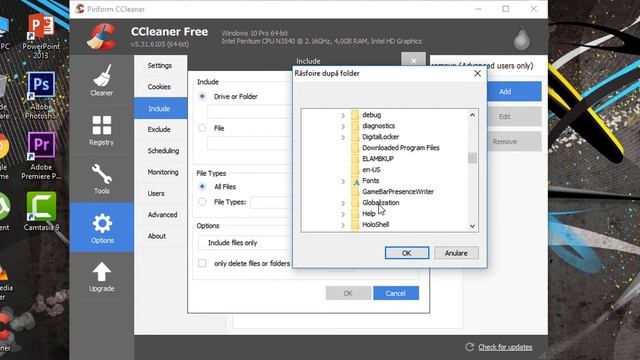
Task: Click Anulare in the folder browse dialog
Action: tap(456, 253)
